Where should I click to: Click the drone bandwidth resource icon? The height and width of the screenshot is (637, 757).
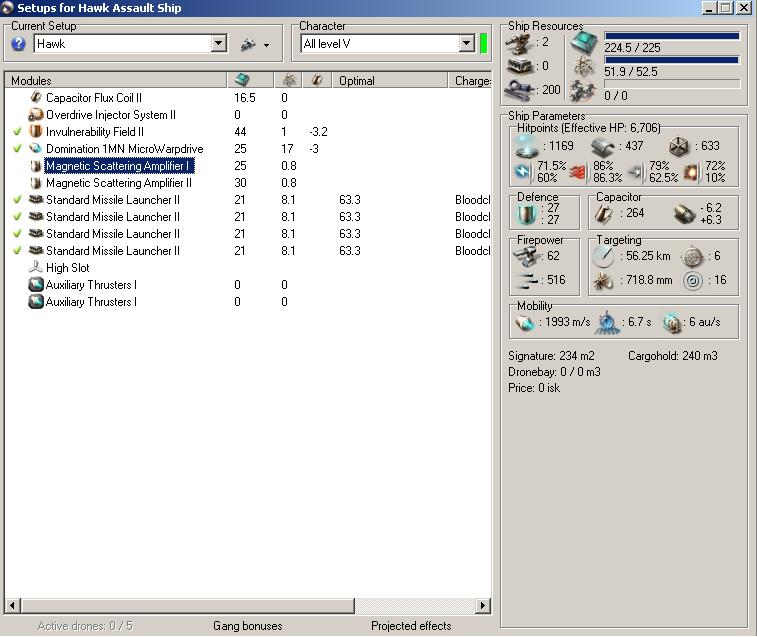[583, 91]
